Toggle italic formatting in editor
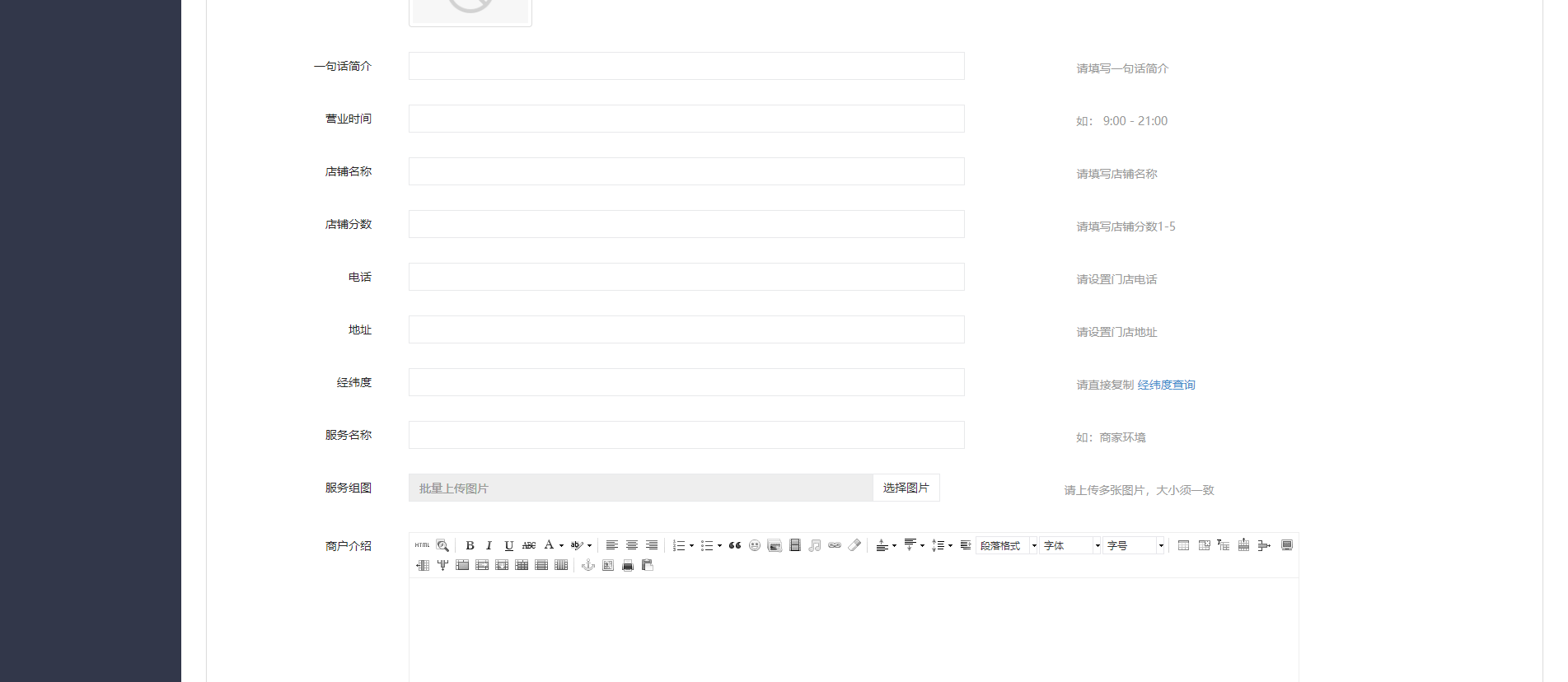Viewport: 1568px width, 682px height. [489, 545]
